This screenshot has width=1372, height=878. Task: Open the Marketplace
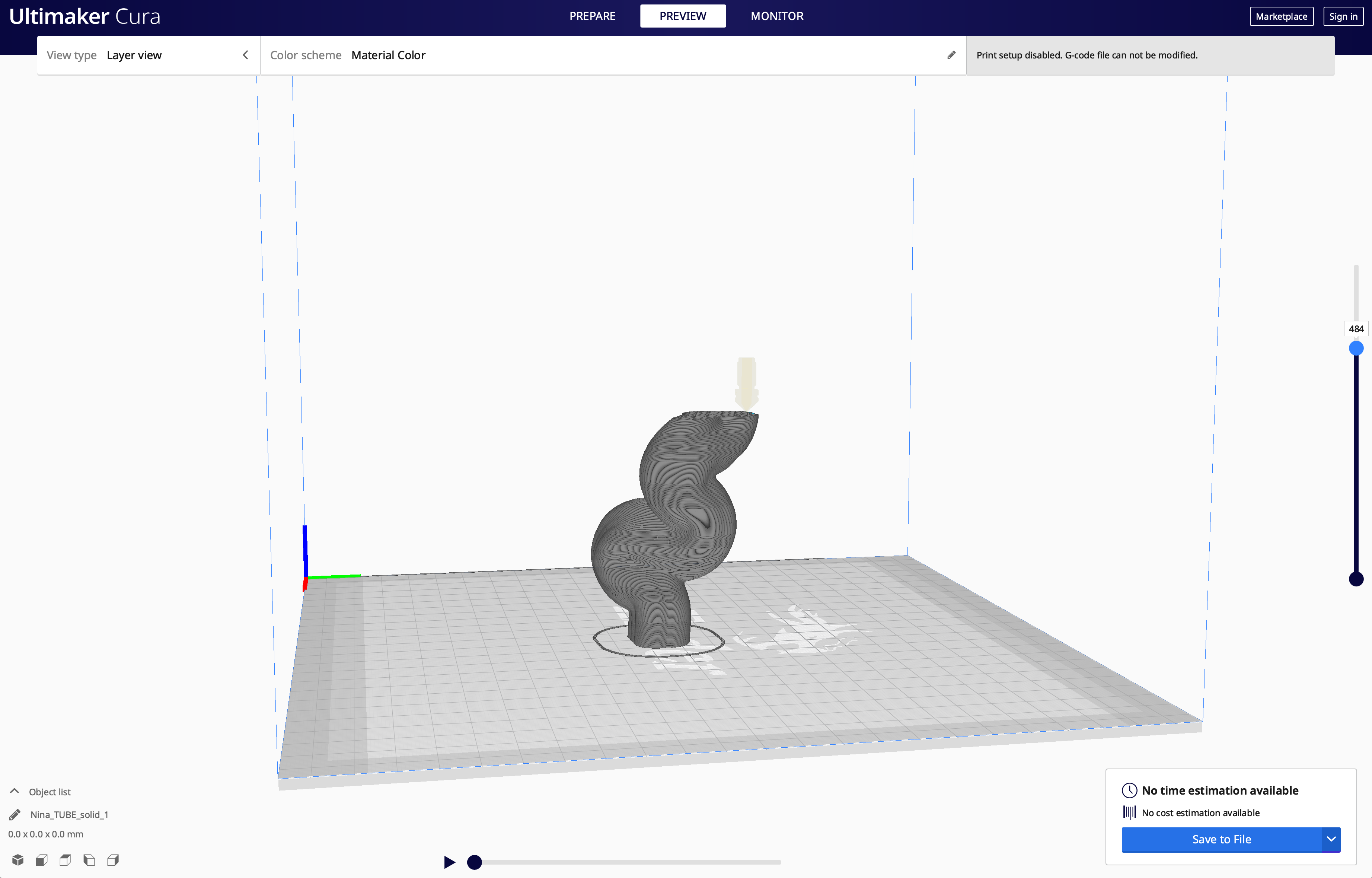[x=1282, y=16]
